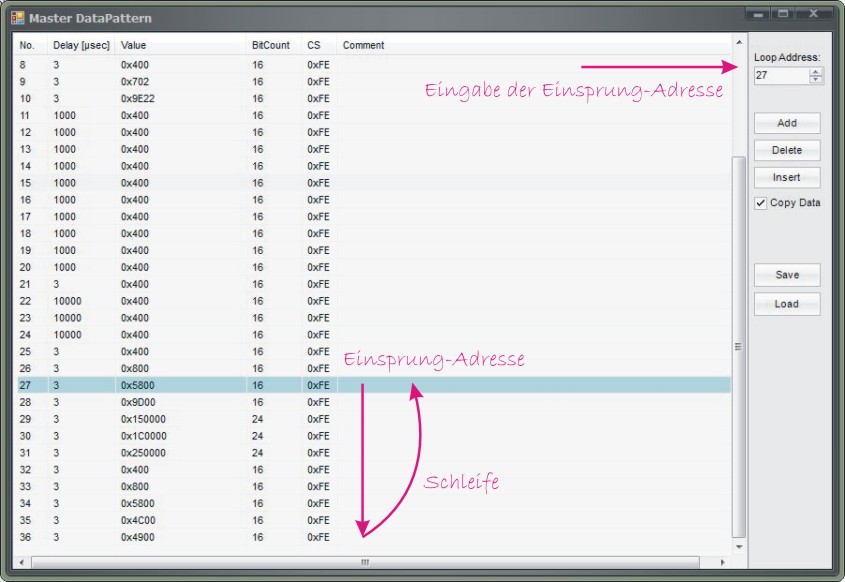
Task: Click value 0x5800 in row 34
Action: [x=137, y=503]
